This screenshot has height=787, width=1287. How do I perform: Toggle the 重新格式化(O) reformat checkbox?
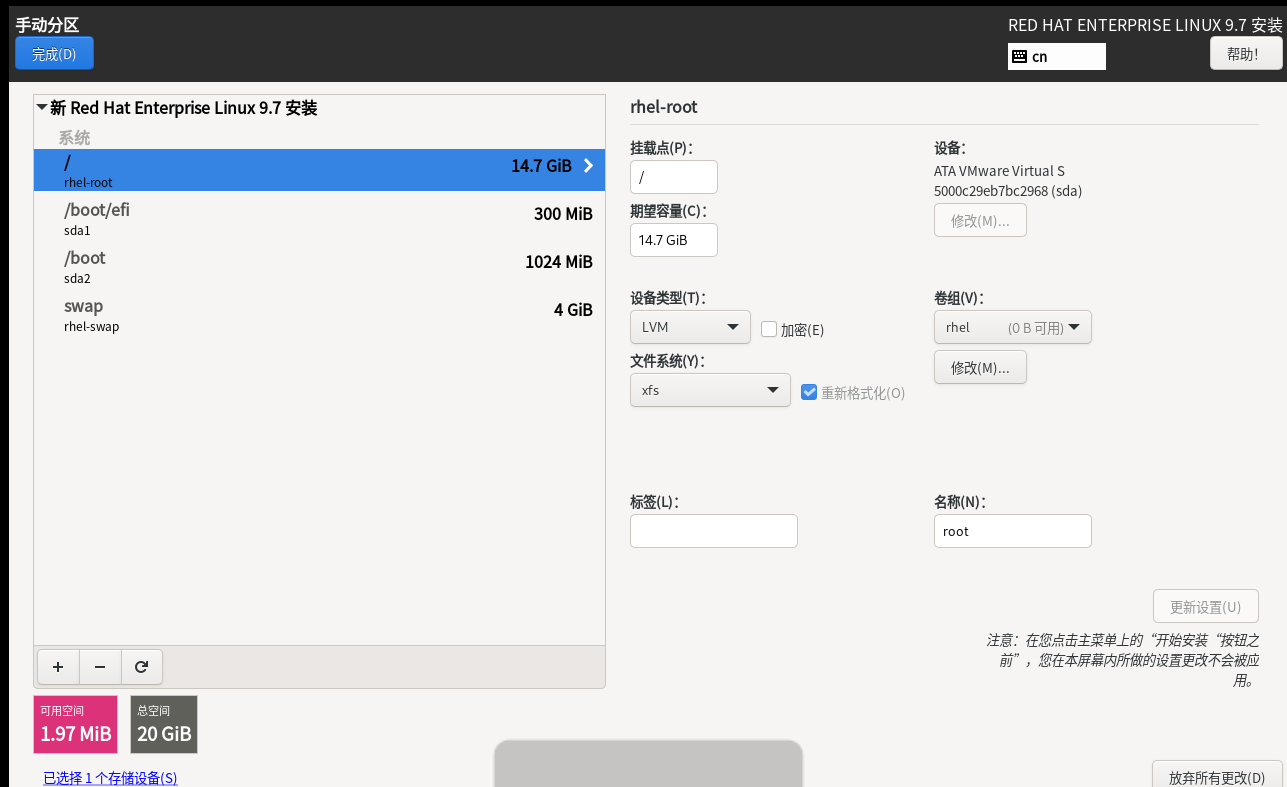(x=810, y=392)
